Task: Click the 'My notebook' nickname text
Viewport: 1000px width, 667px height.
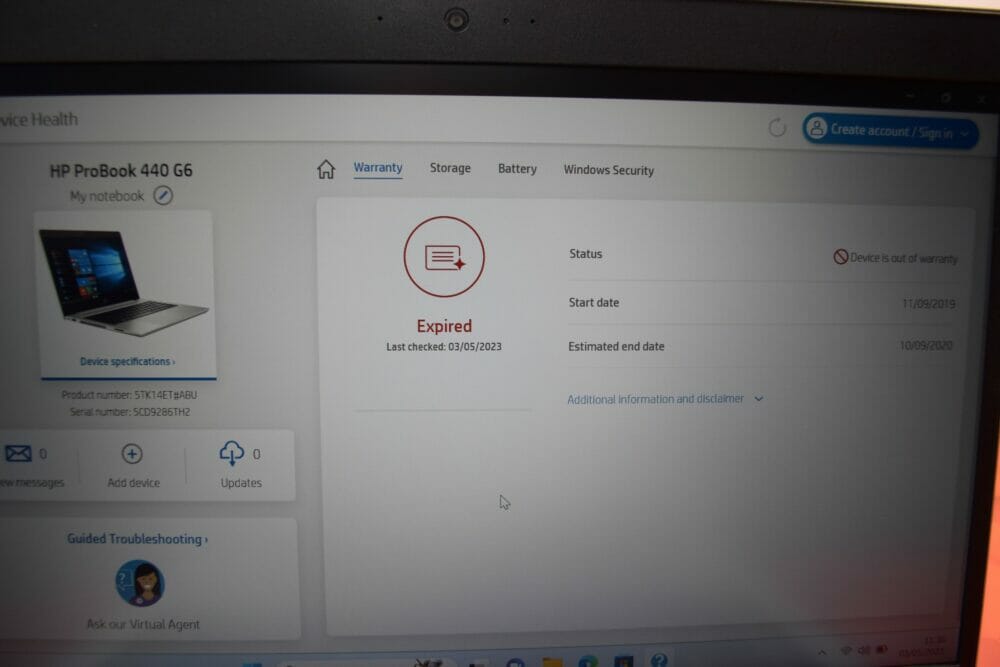Action: (107, 196)
